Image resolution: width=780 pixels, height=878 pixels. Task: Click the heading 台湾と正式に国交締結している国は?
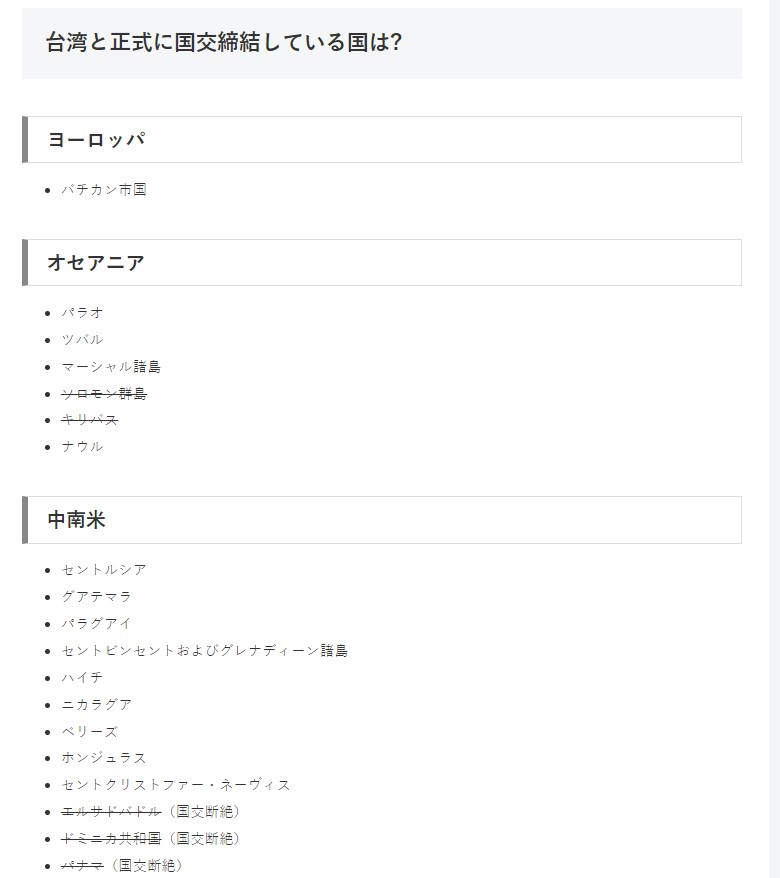tap(223, 43)
